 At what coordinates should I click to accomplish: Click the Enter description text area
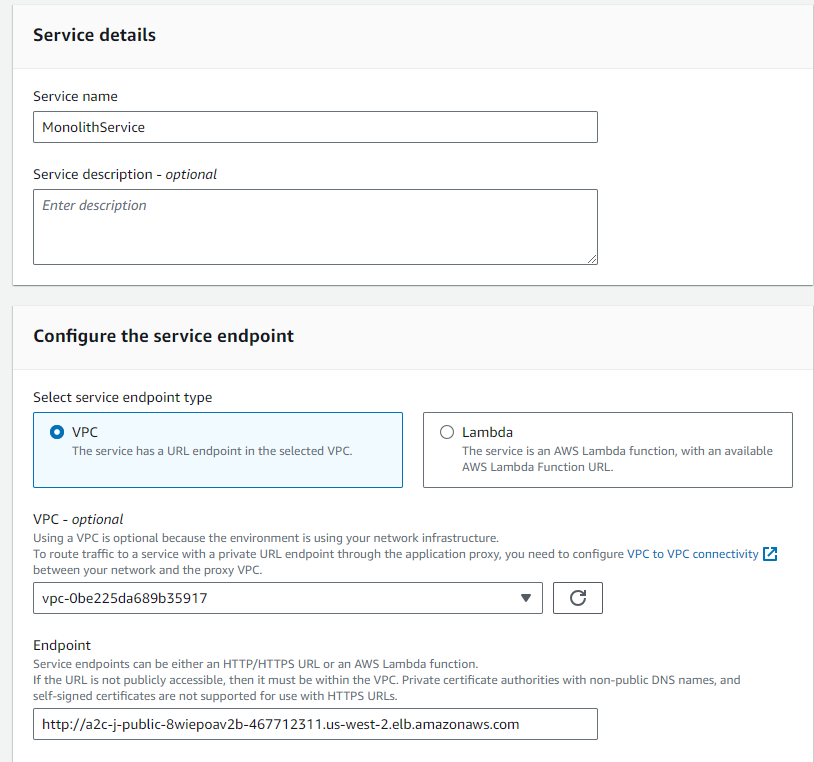coord(315,226)
